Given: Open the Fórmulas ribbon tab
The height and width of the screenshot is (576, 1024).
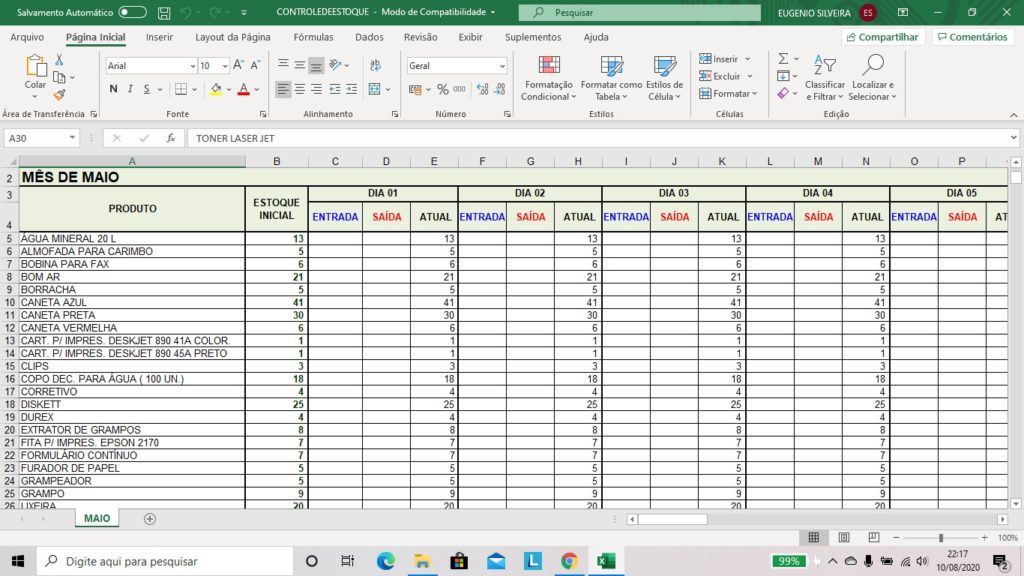Looking at the screenshot, I should (313, 37).
